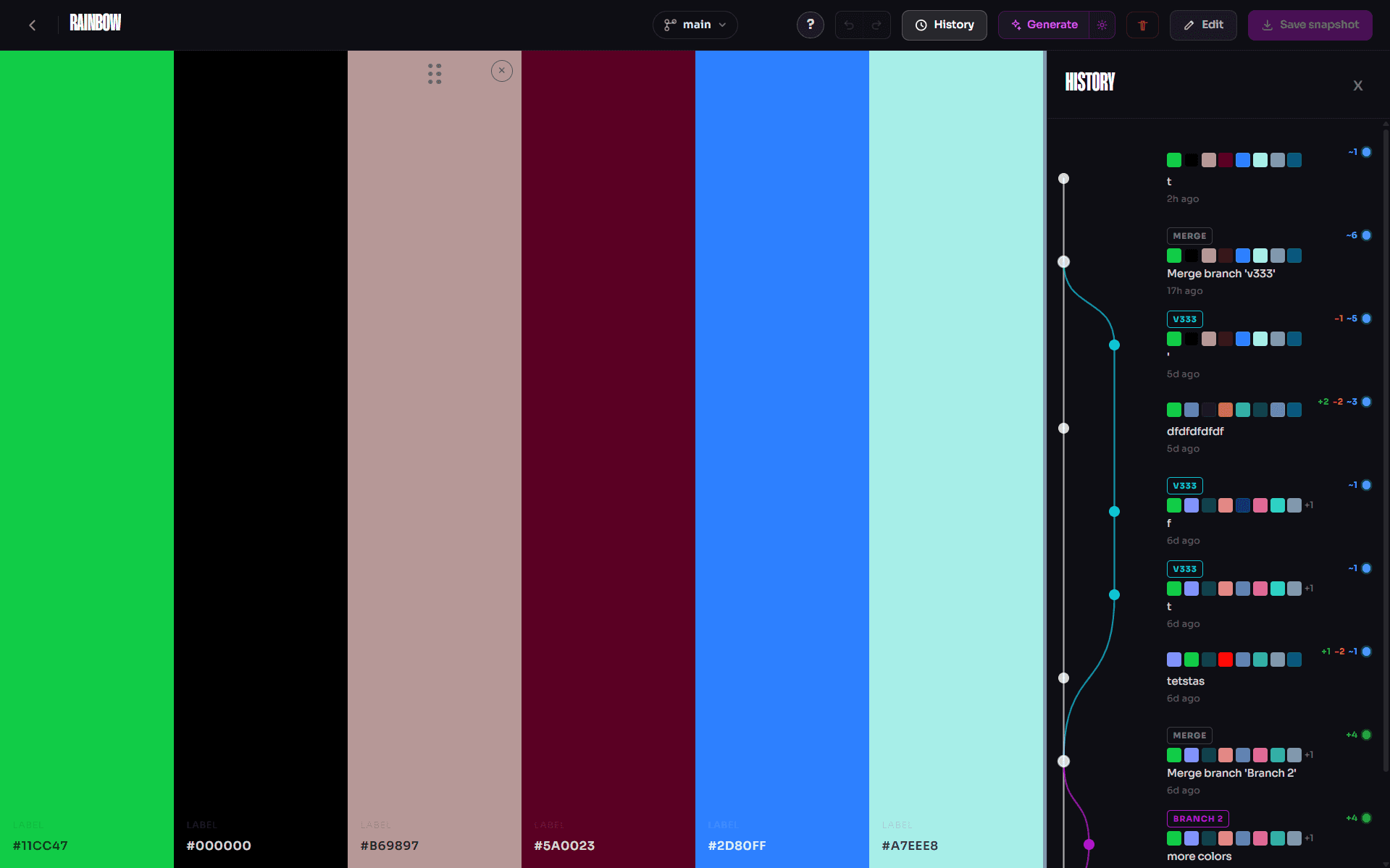Click the blue dot on dfdfdfdfdf row
1390x868 pixels.
pyautogui.click(x=1366, y=402)
